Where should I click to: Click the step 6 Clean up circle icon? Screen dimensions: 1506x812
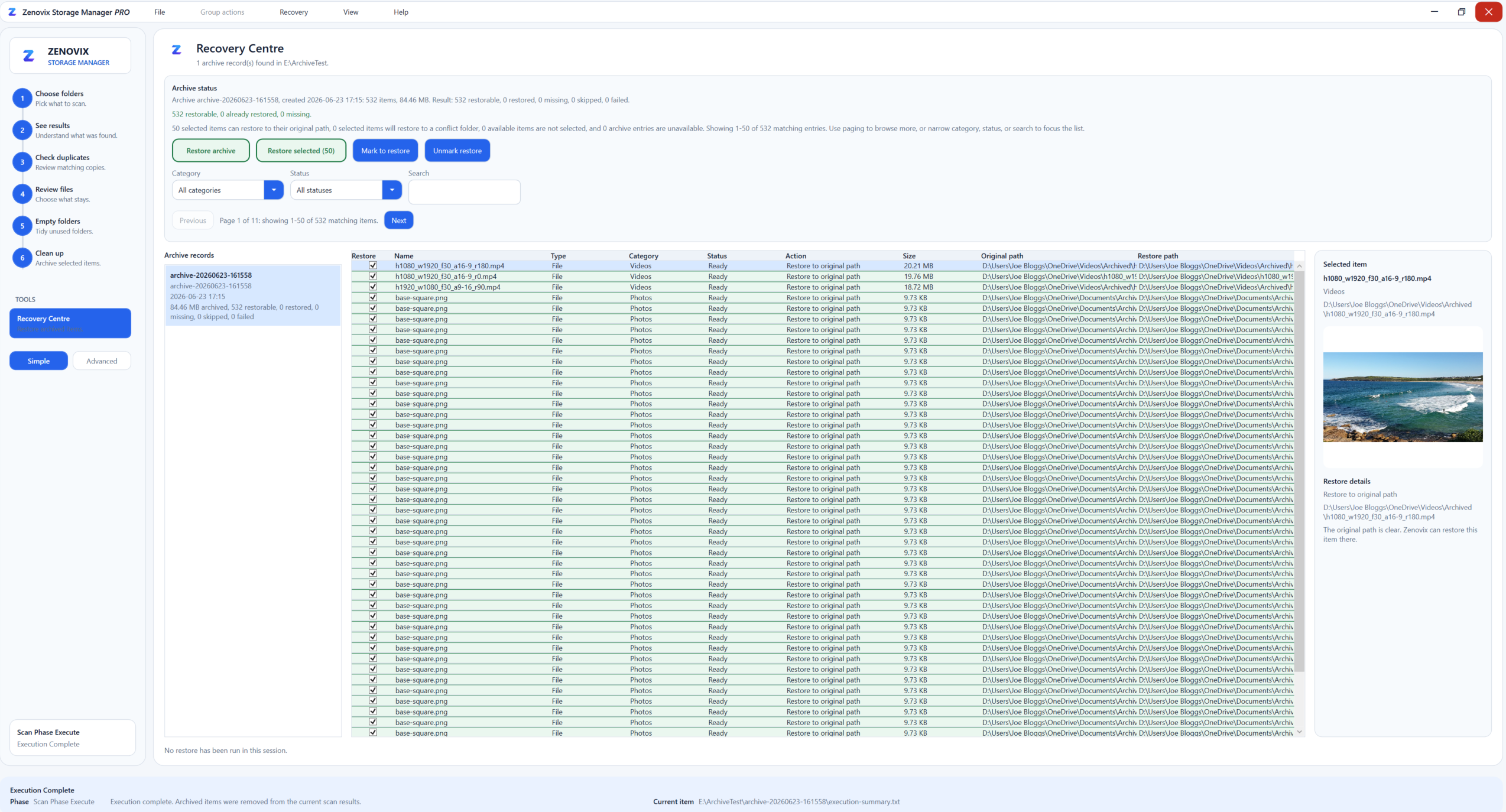coord(22,258)
